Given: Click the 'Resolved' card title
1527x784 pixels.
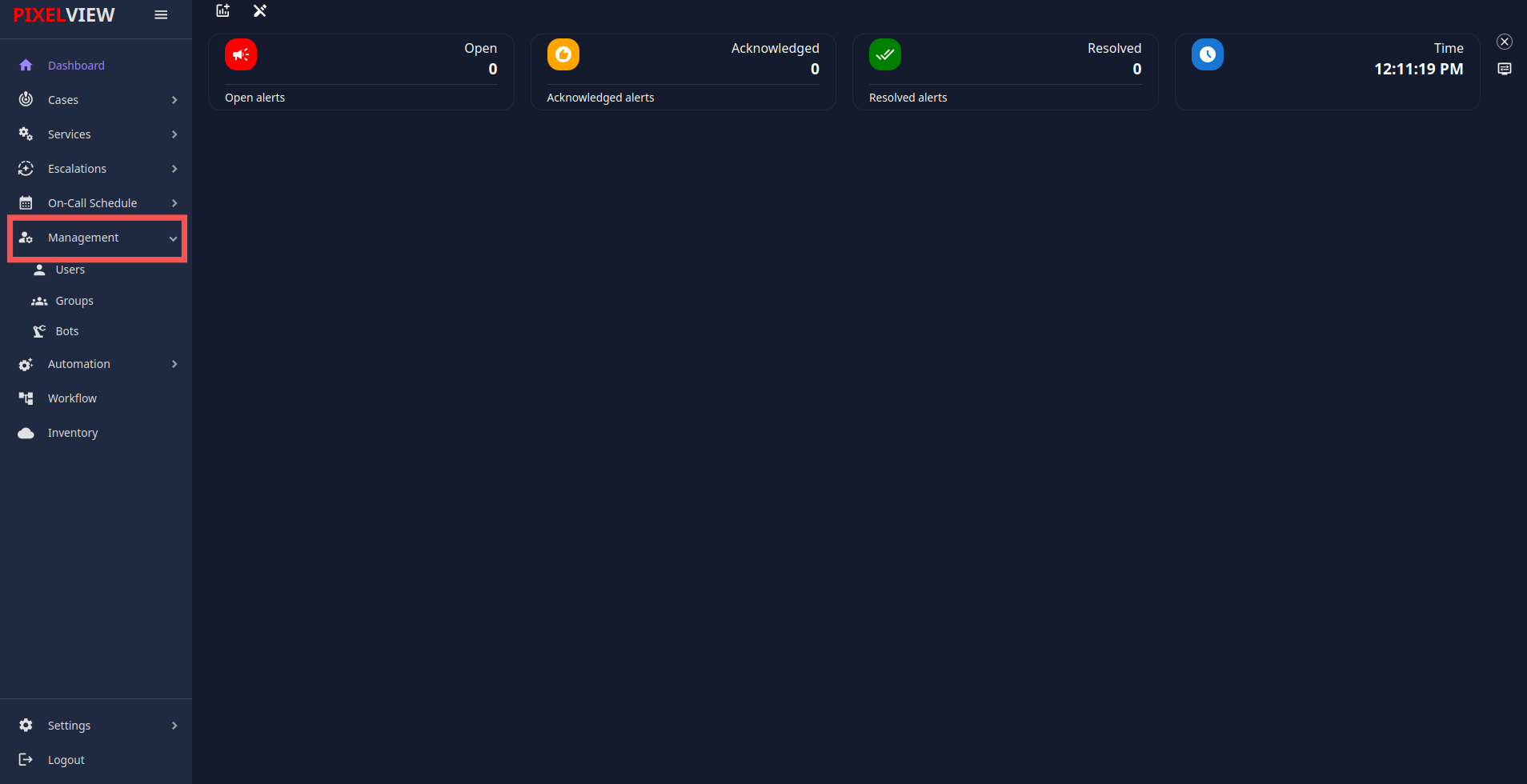Looking at the screenshot, I should coord(1114,48).
